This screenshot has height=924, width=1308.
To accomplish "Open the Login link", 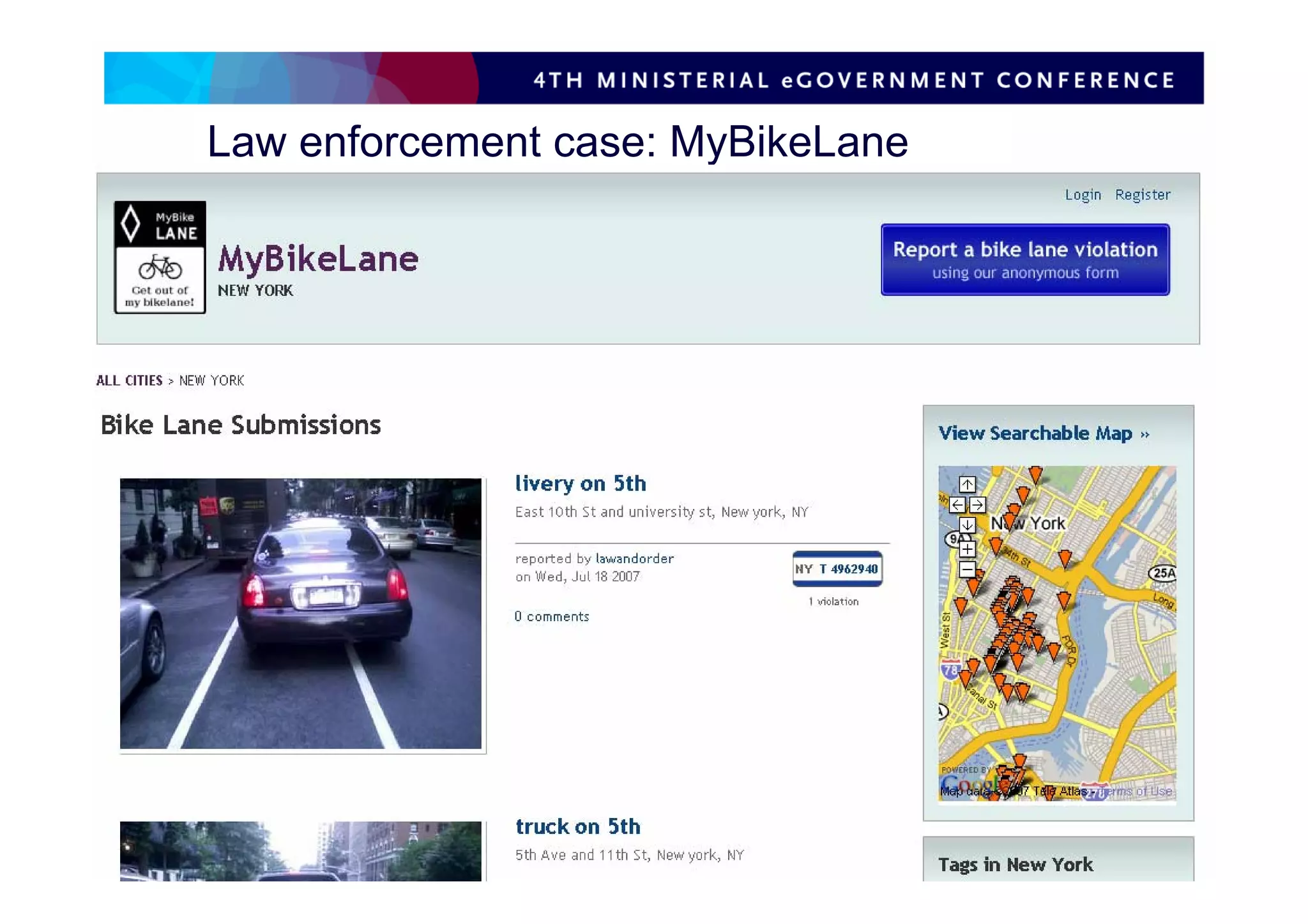I will pyautogui.click(x=1083, y=195).
